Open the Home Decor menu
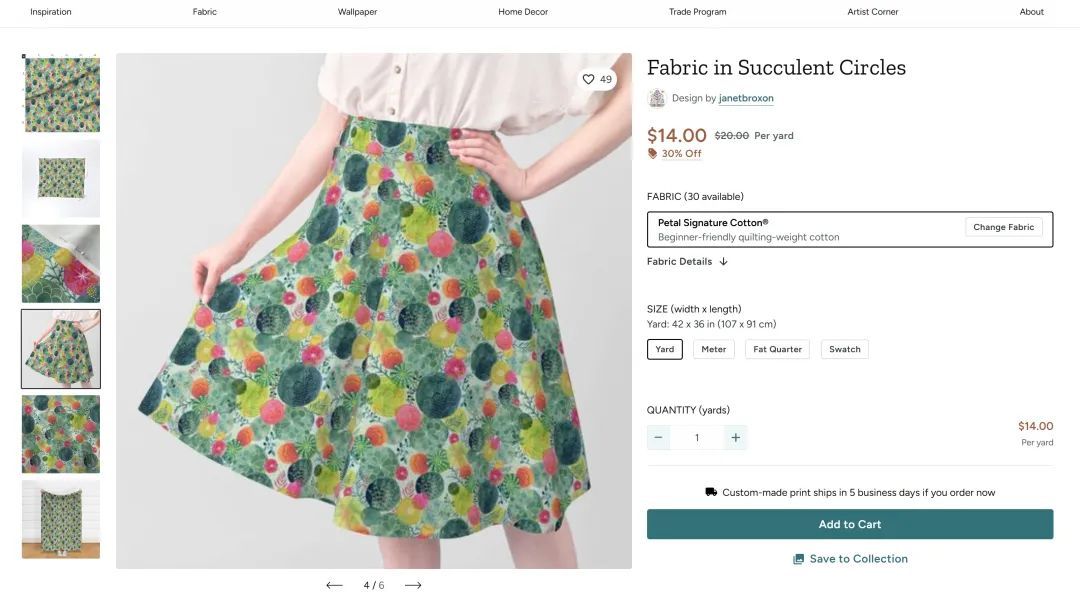Image resolution: width=1080 pixels, height=598 pixels. pos(523,12)
